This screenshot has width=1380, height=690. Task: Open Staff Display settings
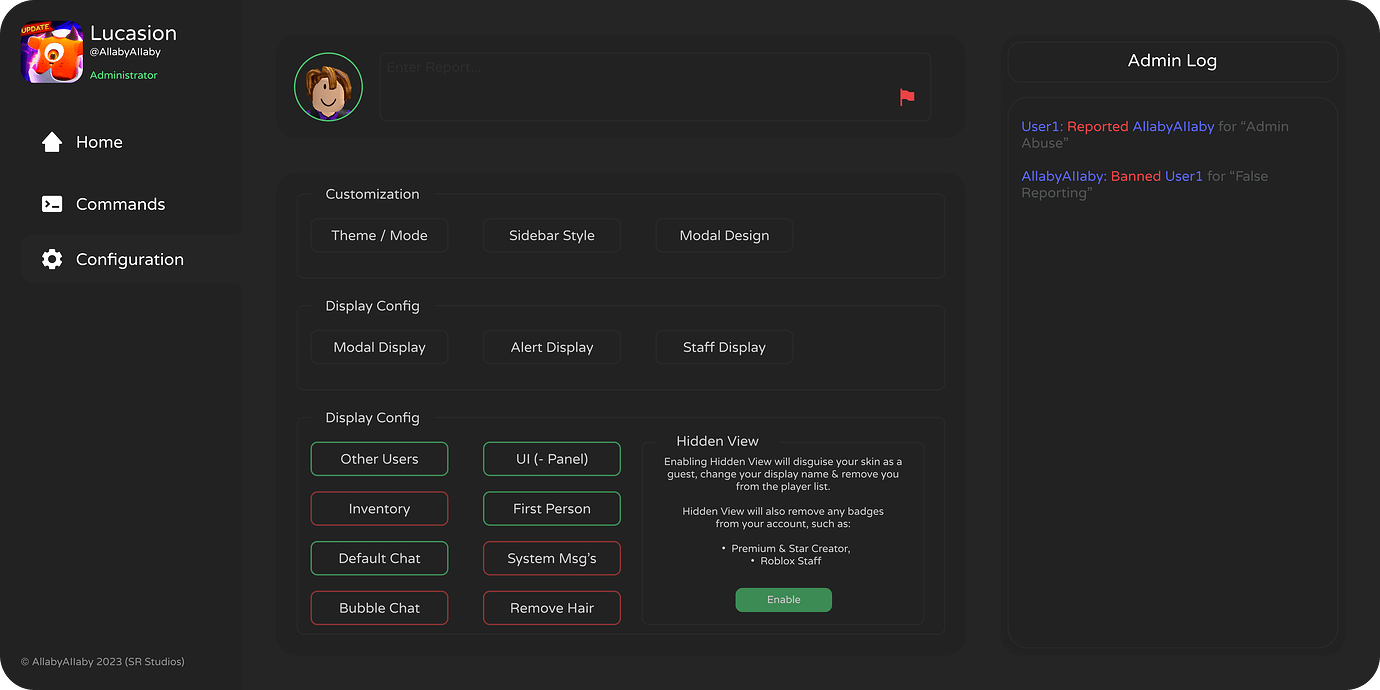(725, 347)
